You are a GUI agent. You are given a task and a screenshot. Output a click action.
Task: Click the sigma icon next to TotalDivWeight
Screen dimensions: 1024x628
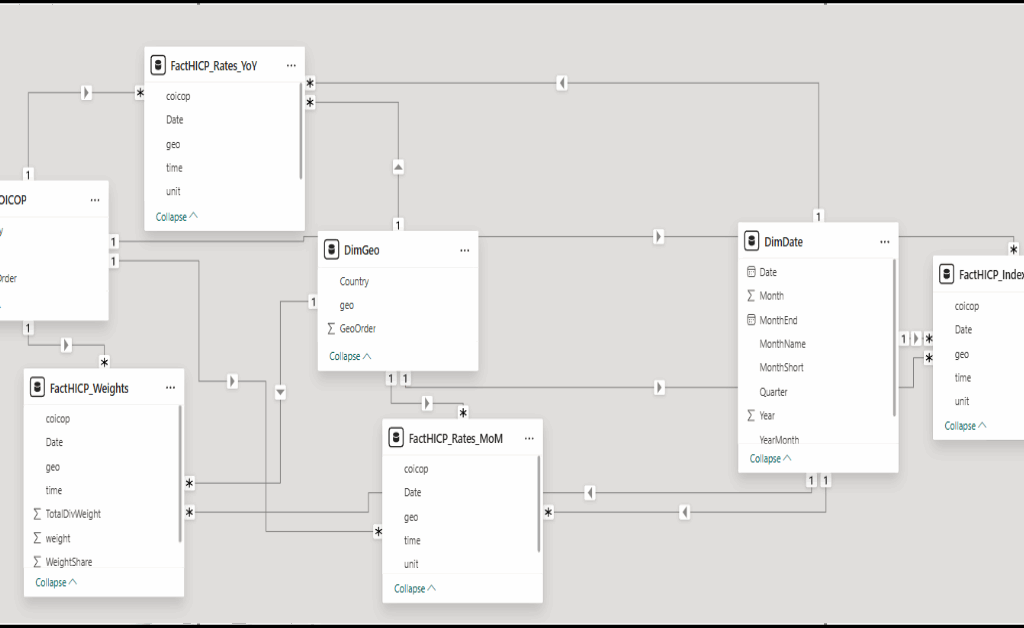(x=36, y=513)
